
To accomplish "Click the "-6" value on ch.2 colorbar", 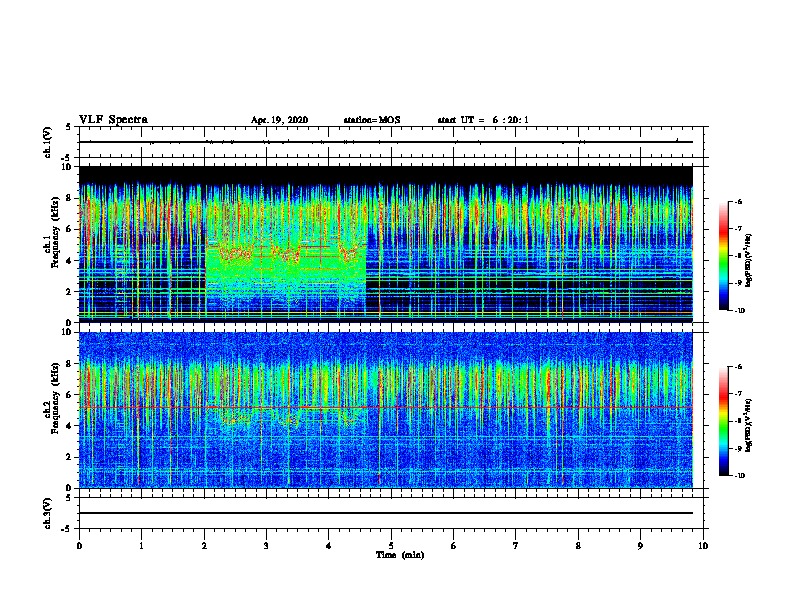I will click(x=738, y=367).
